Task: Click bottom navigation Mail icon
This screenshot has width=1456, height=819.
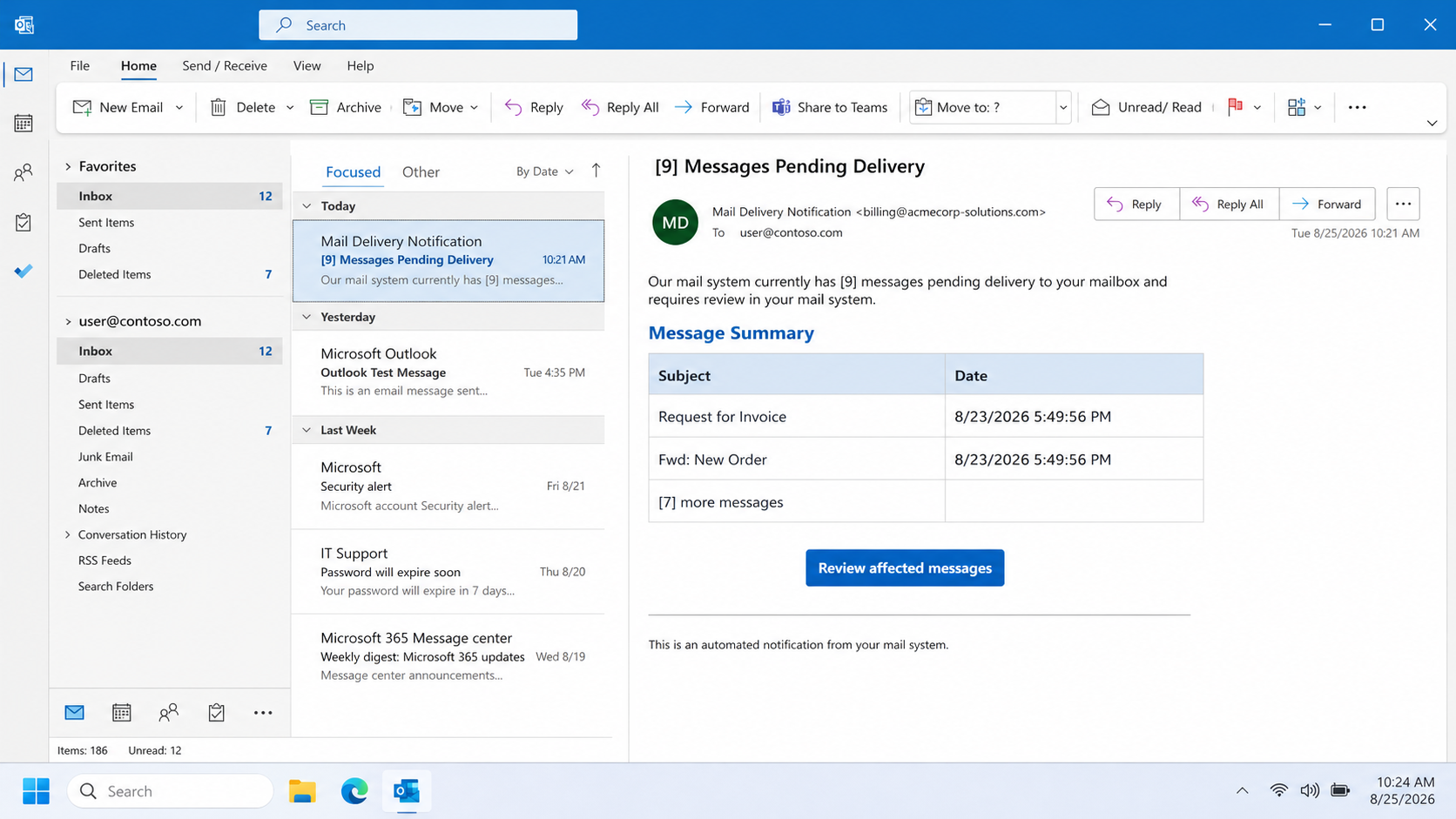Action: coord(75,713)
